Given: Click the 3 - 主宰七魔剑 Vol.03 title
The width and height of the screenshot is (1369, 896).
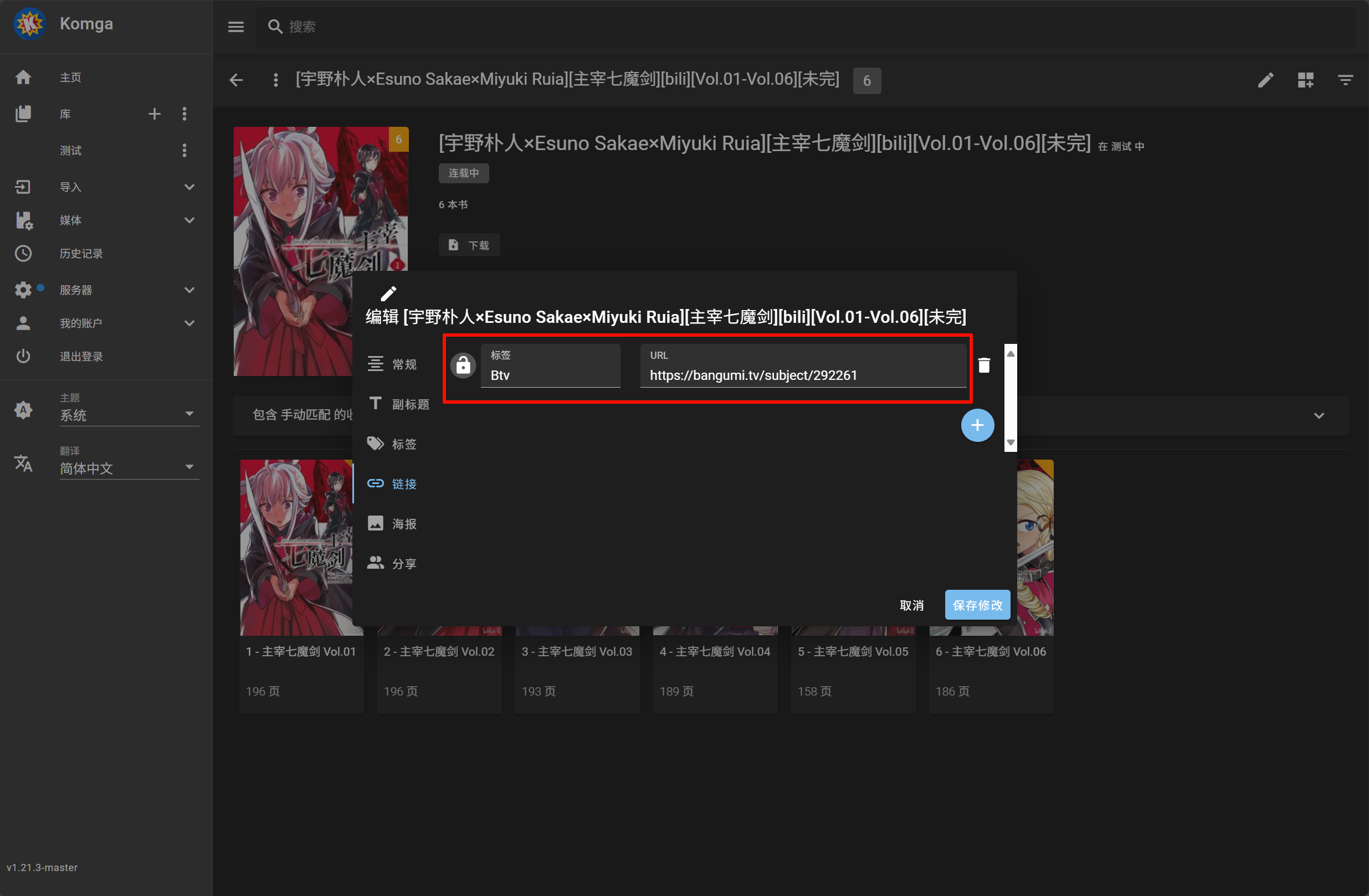Looking at the screenshot, I should (577, 652).
